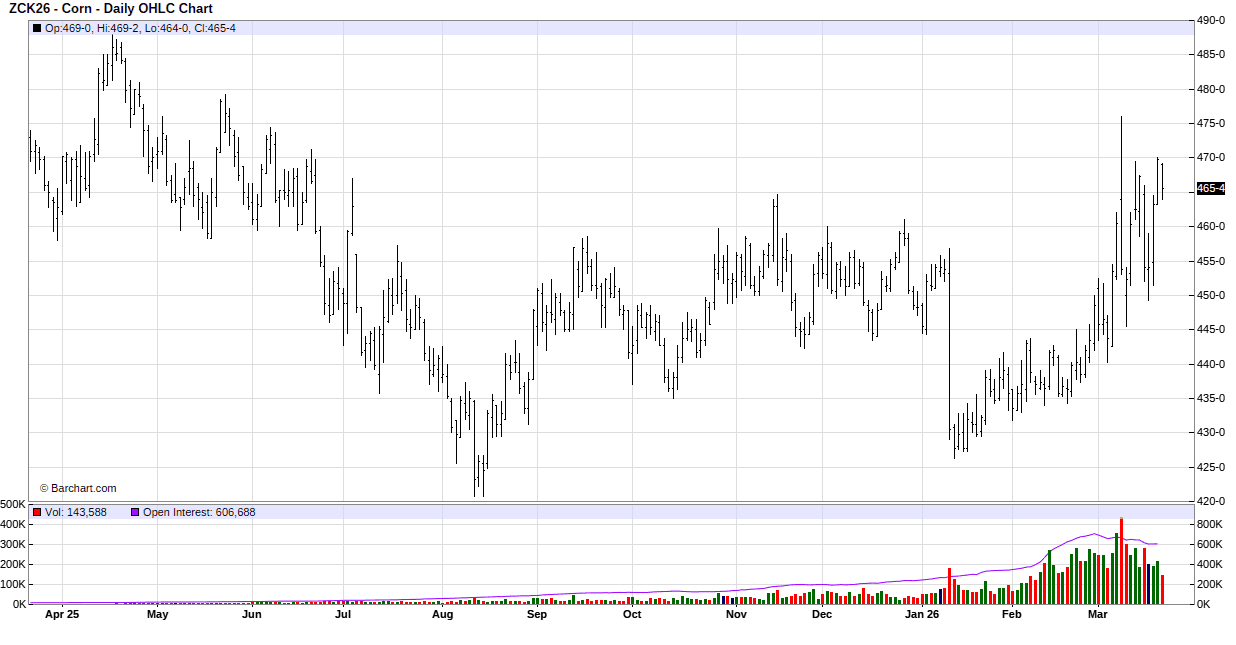Click the OHLC values readout line
Image resolution: width=1236 pixels, height=645 pixels.
(140, 28)
